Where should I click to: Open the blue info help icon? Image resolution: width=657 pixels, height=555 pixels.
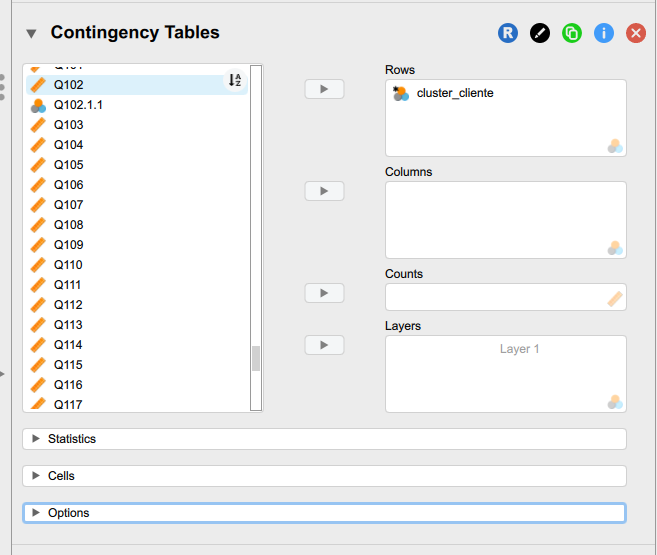pyautogui.click(x=604, y=33)
